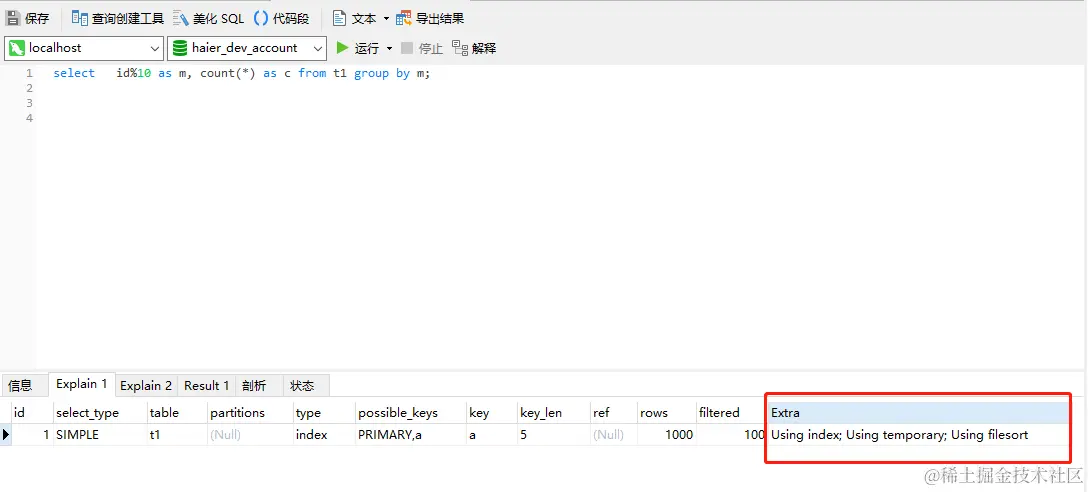Click the select_type column header
Image resolution: width=1090 pixels, height=492 pixels.
click(100, 413)
